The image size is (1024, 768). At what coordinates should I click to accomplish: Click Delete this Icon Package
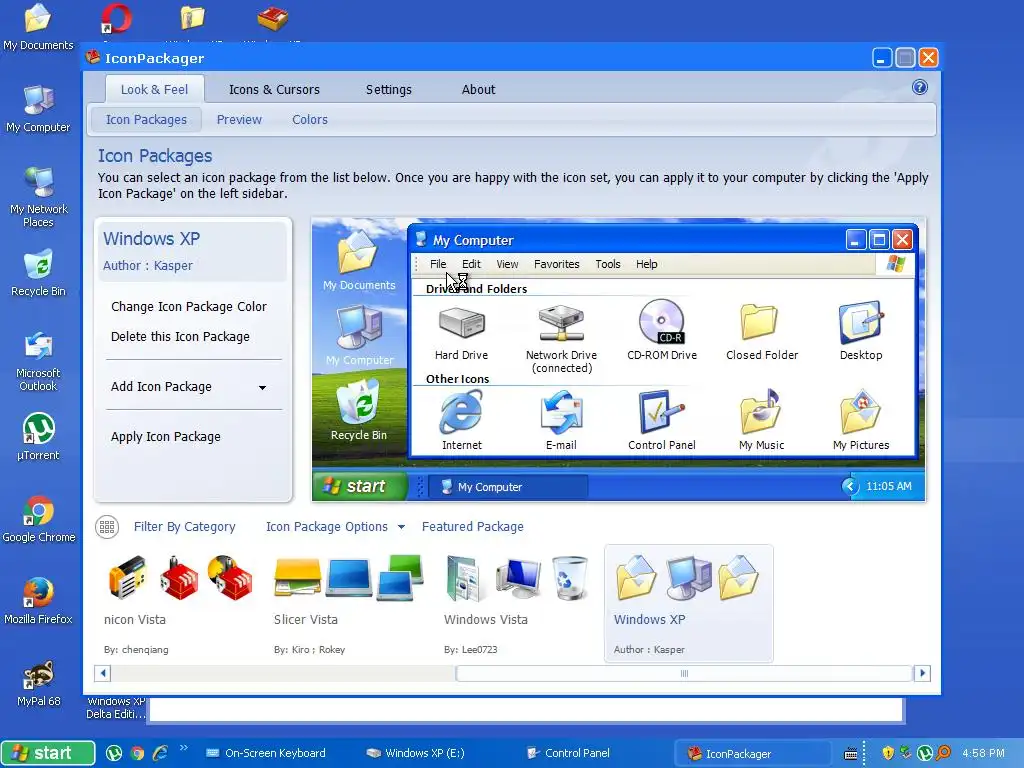pyautogui.click(x=180, y=336)
